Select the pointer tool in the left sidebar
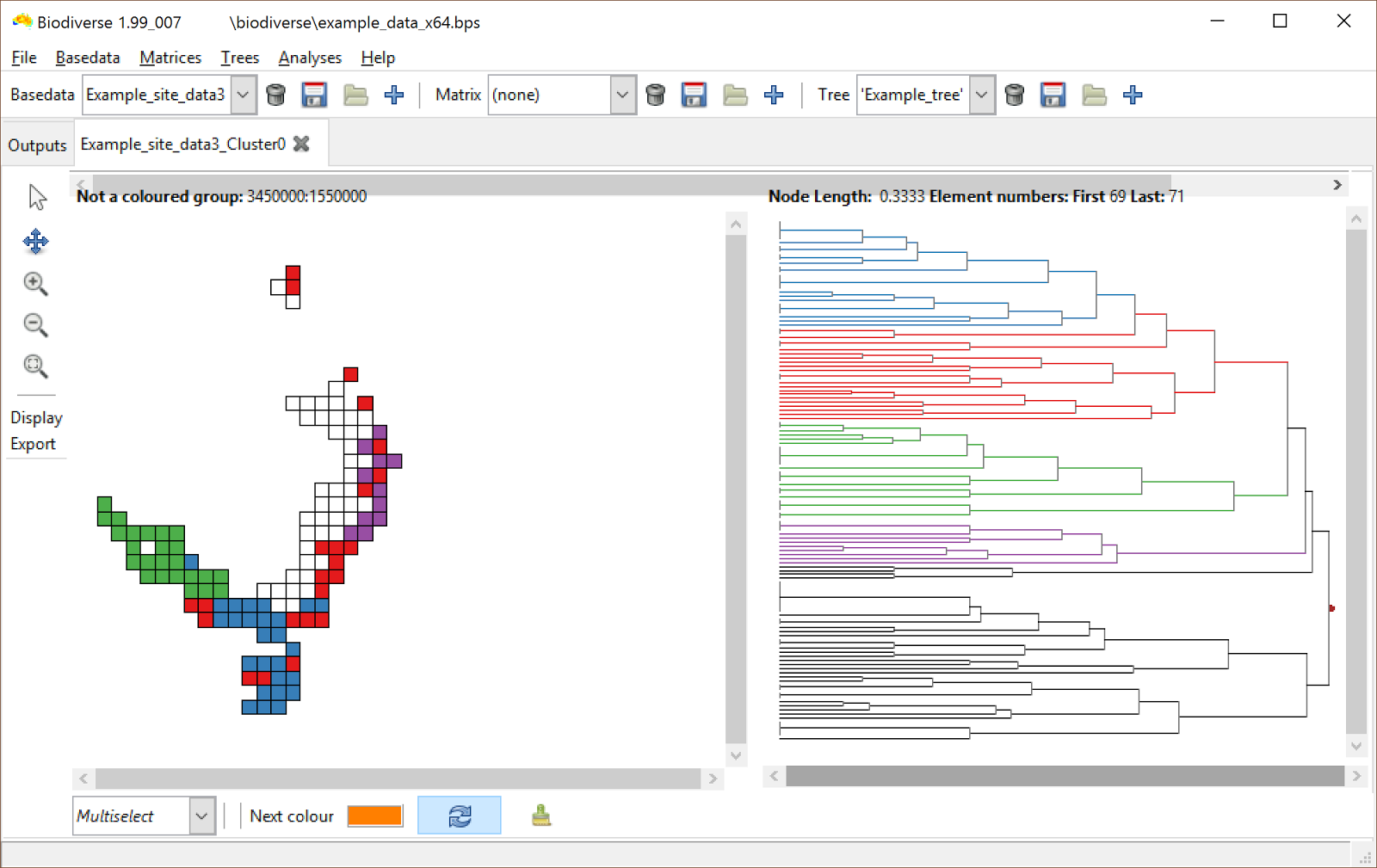 click(x=36, y=196)
